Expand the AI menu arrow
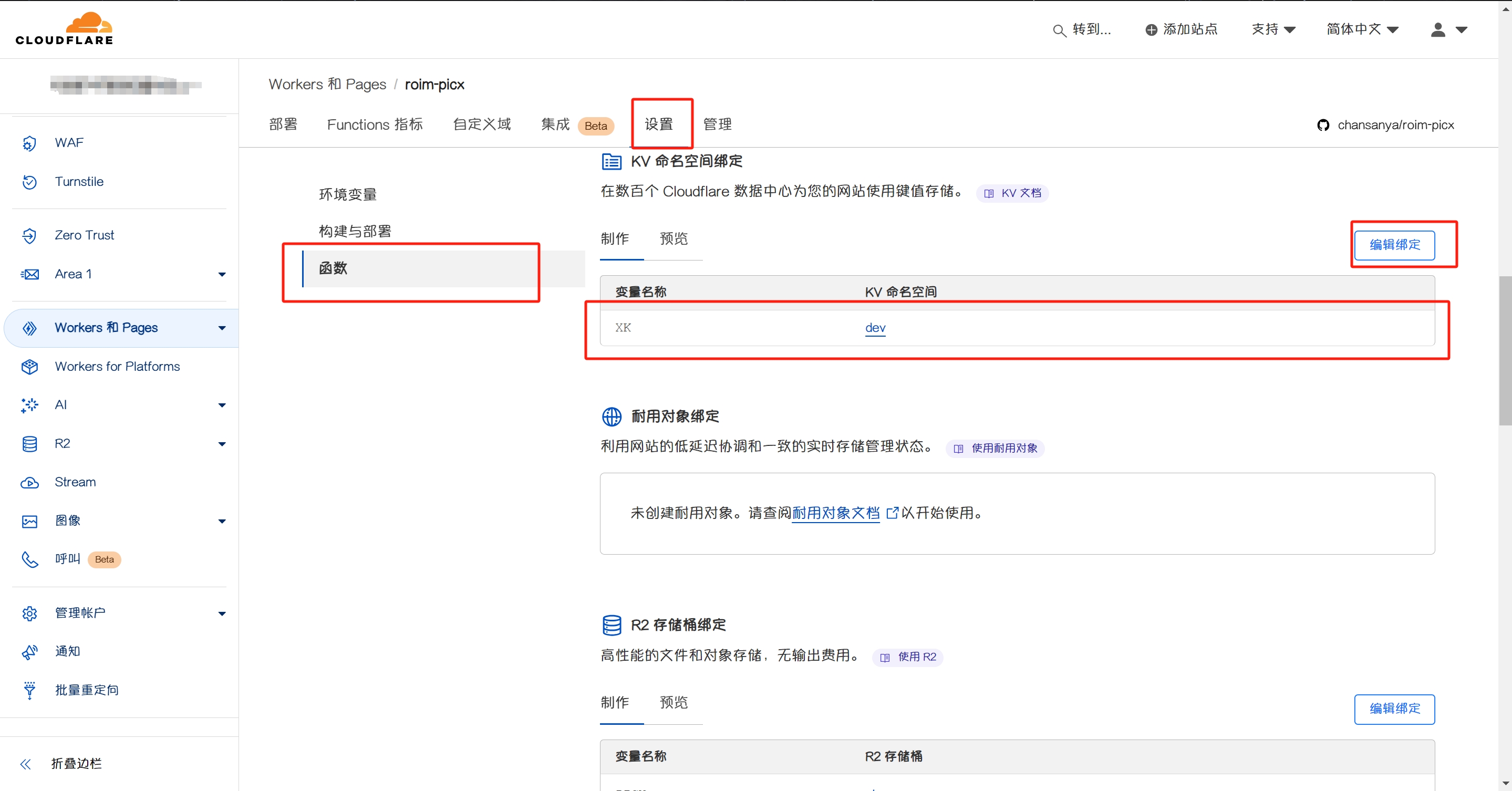The image size is (1512, 791). 222,405
